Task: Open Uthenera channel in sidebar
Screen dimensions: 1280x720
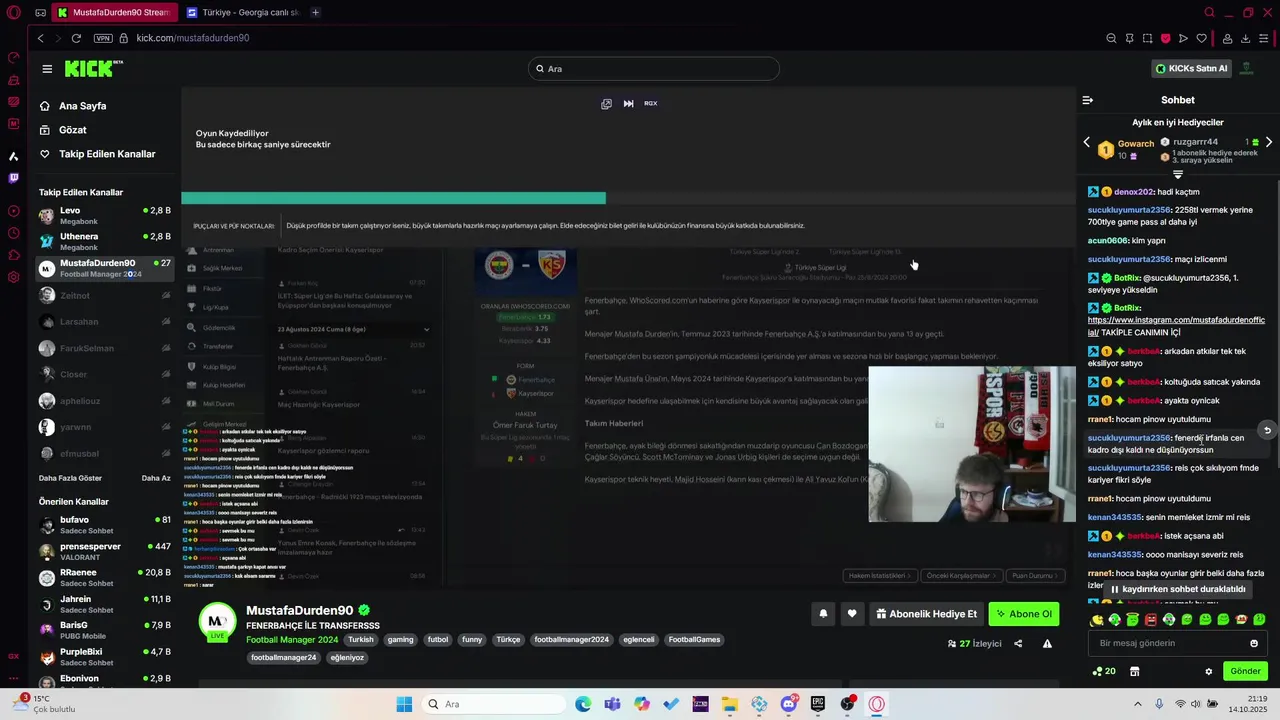Action: (x=104, y=241)
